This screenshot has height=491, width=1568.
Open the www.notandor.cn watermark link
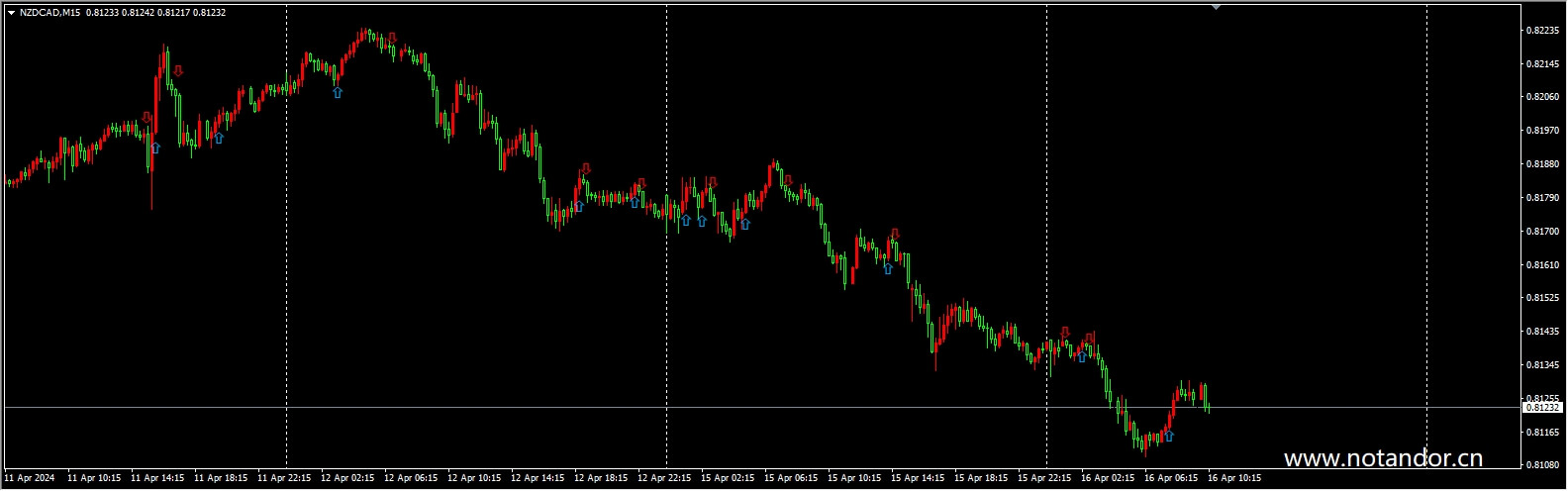point(1383,458)
